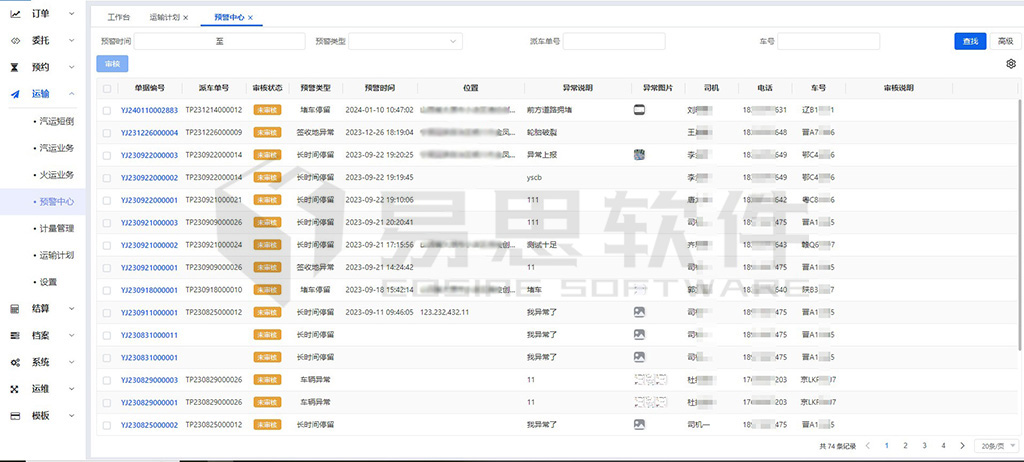Close the 运输计划 tab
This screenshot has width=1024, height=462.
pyautogui.click(x=186, y=18)
